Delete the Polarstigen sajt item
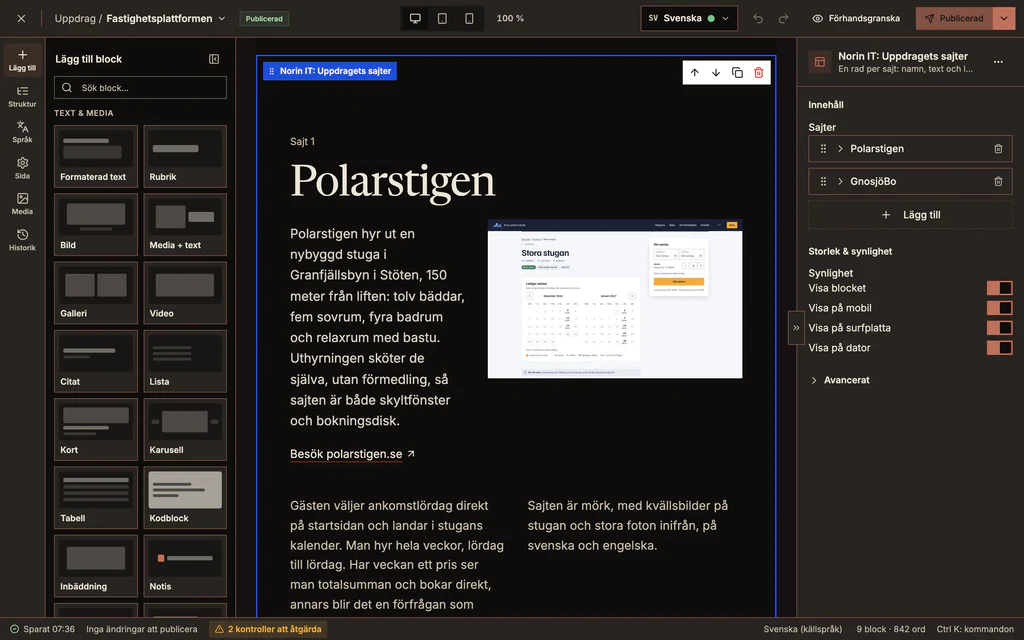 coord(998,149)
